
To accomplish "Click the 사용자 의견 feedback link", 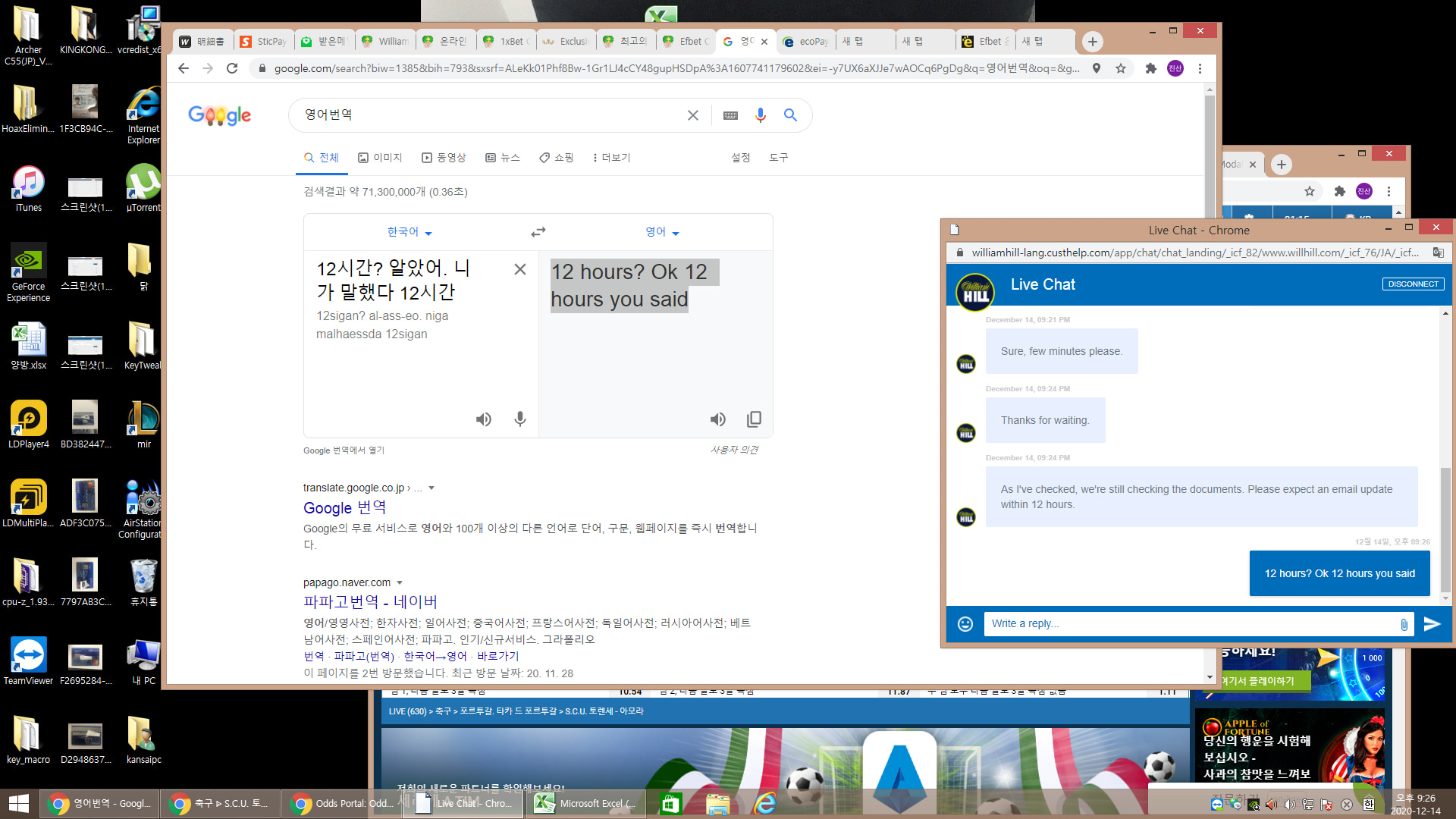I will [734, 450].
